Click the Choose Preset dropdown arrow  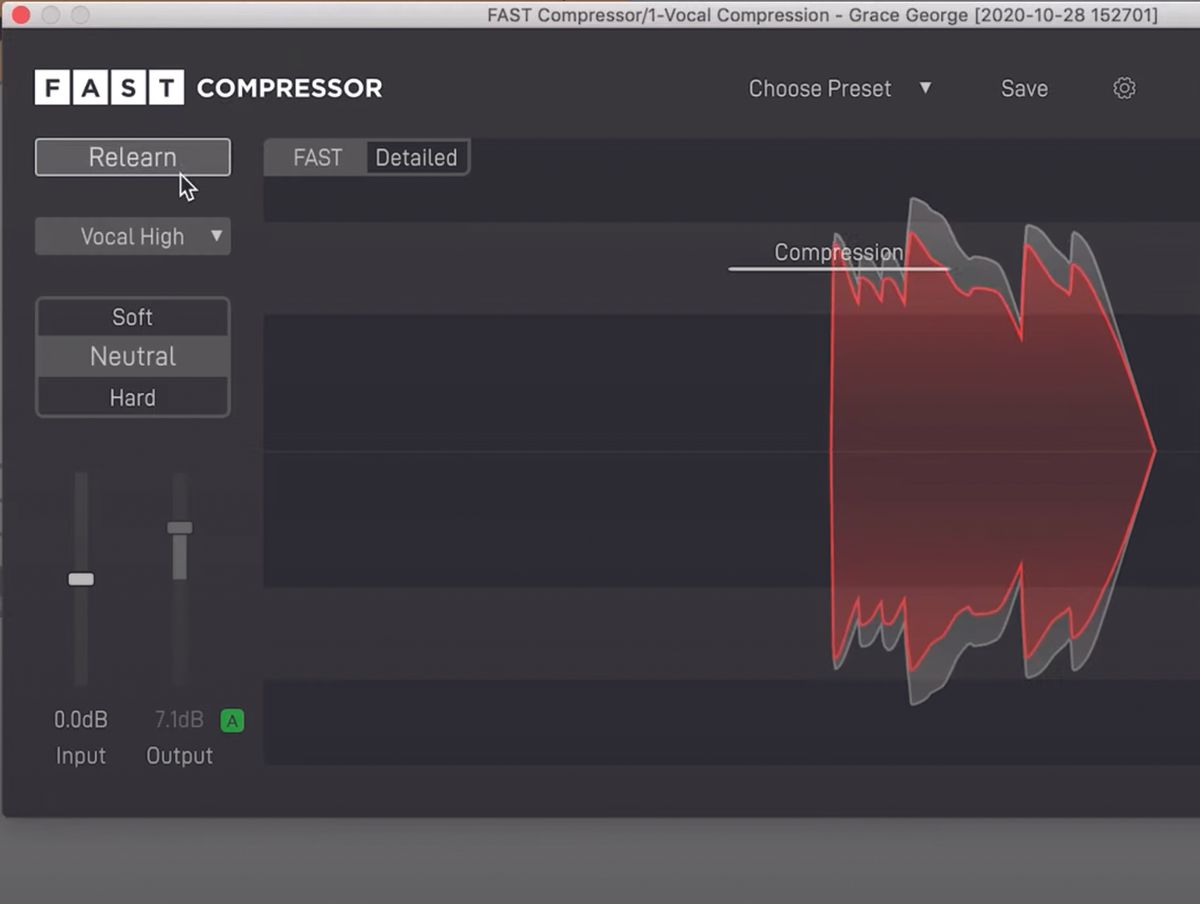pos(926,88)
